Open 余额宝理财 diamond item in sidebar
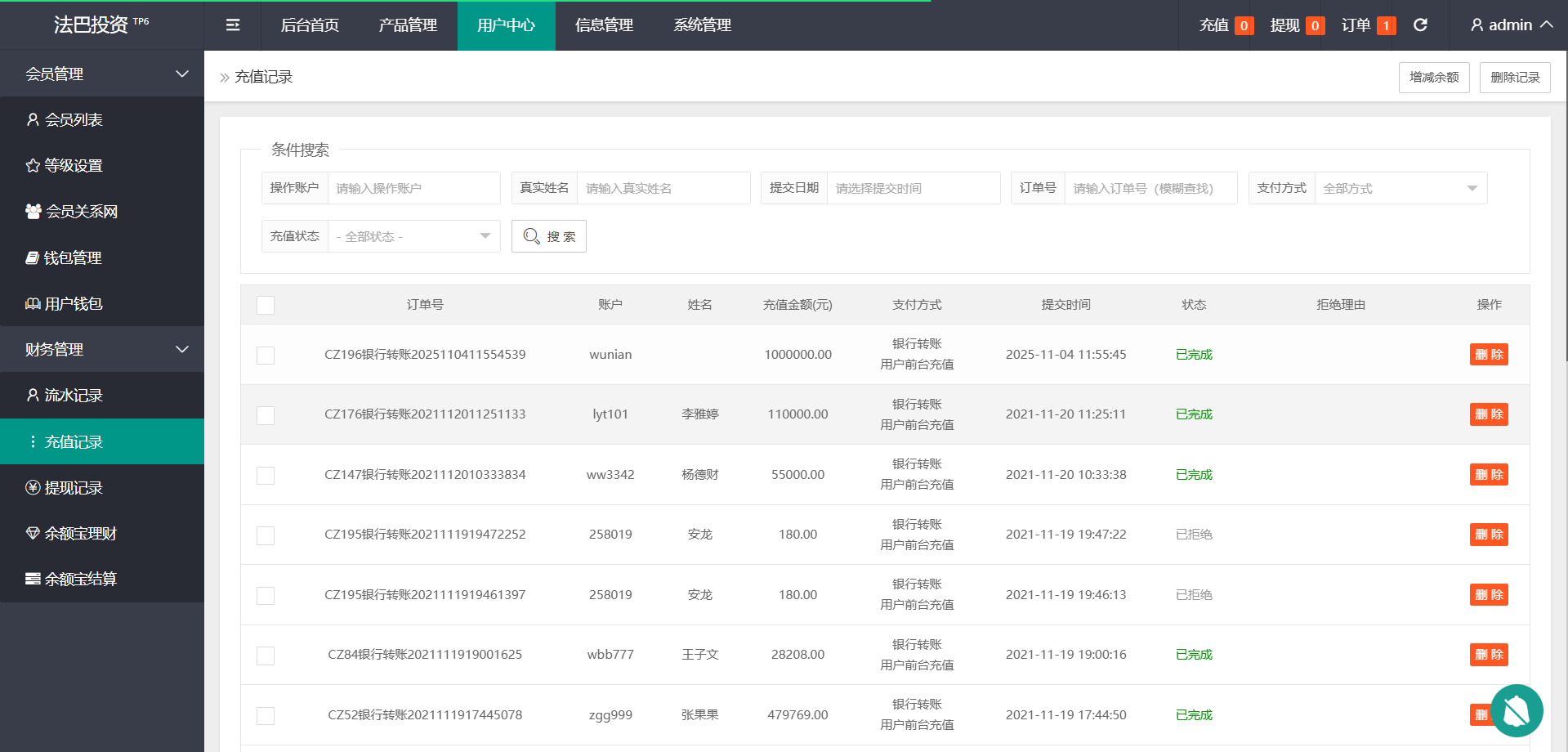This screenshot has width=1568, height=752. pyautogui.click(x=80, y=534)
